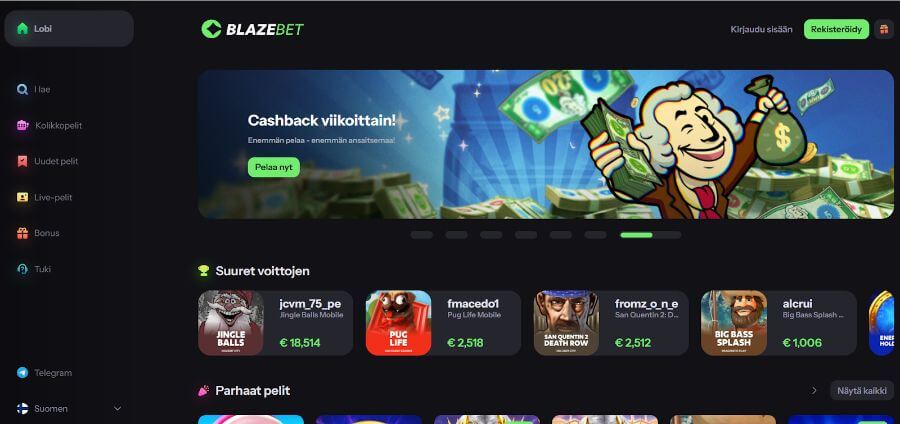The image size is (900, 424).
Task: Open the gift box icon near Rekisteröidy
Action: tap(884, 29)
